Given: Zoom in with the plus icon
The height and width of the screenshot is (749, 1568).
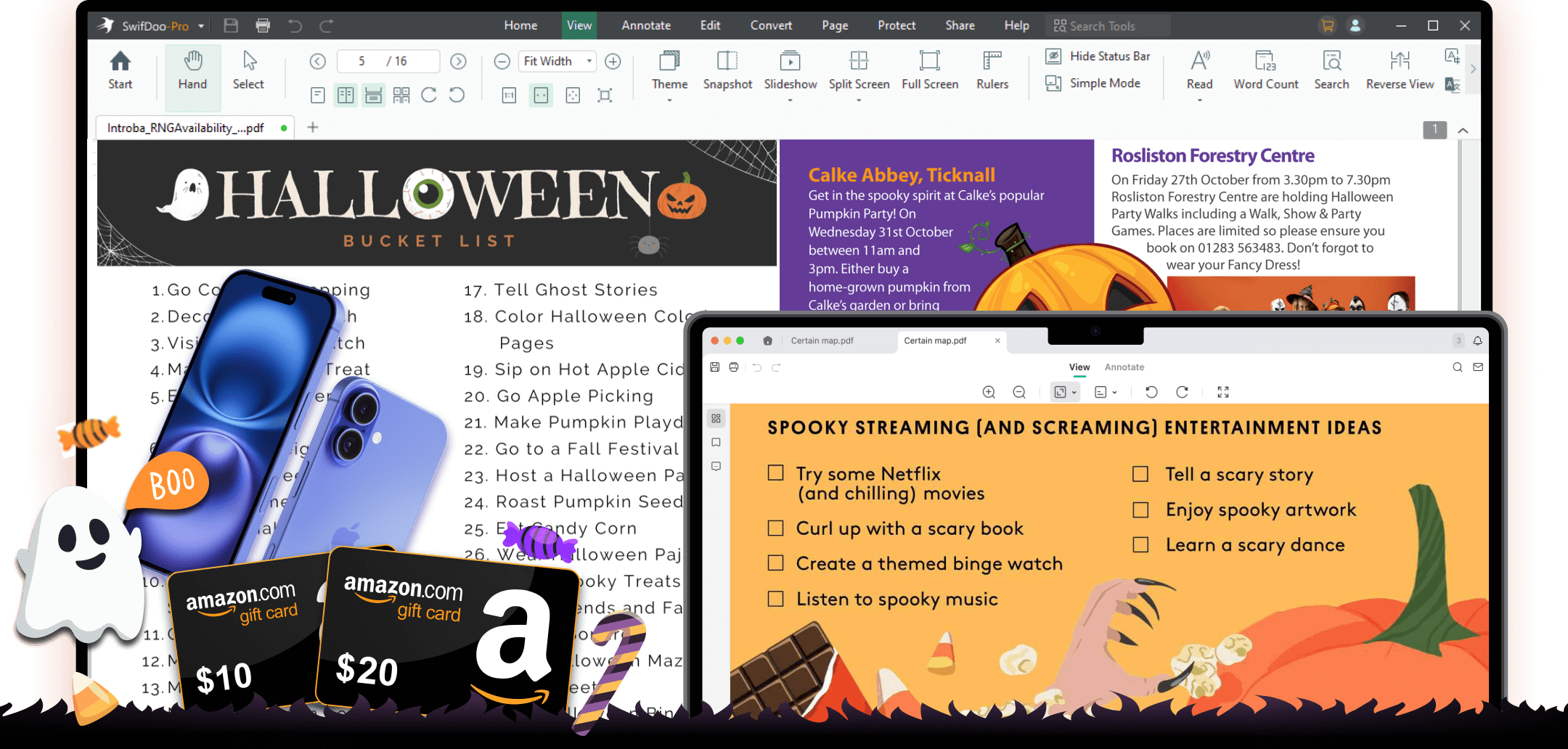Looking at the screenshot, I should 613,61.
